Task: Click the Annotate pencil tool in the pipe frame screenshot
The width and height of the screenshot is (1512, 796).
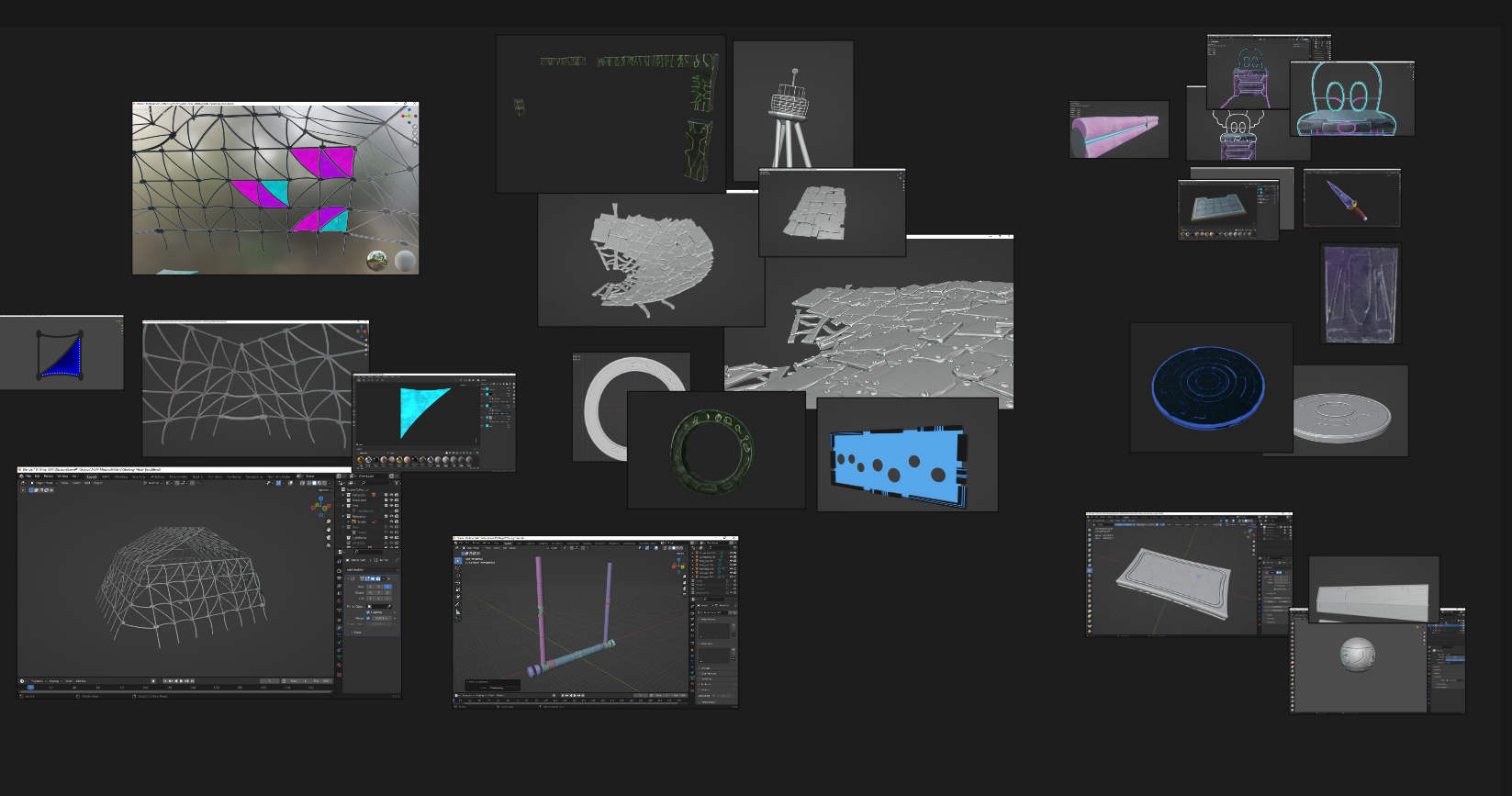Action: [458, 603]
